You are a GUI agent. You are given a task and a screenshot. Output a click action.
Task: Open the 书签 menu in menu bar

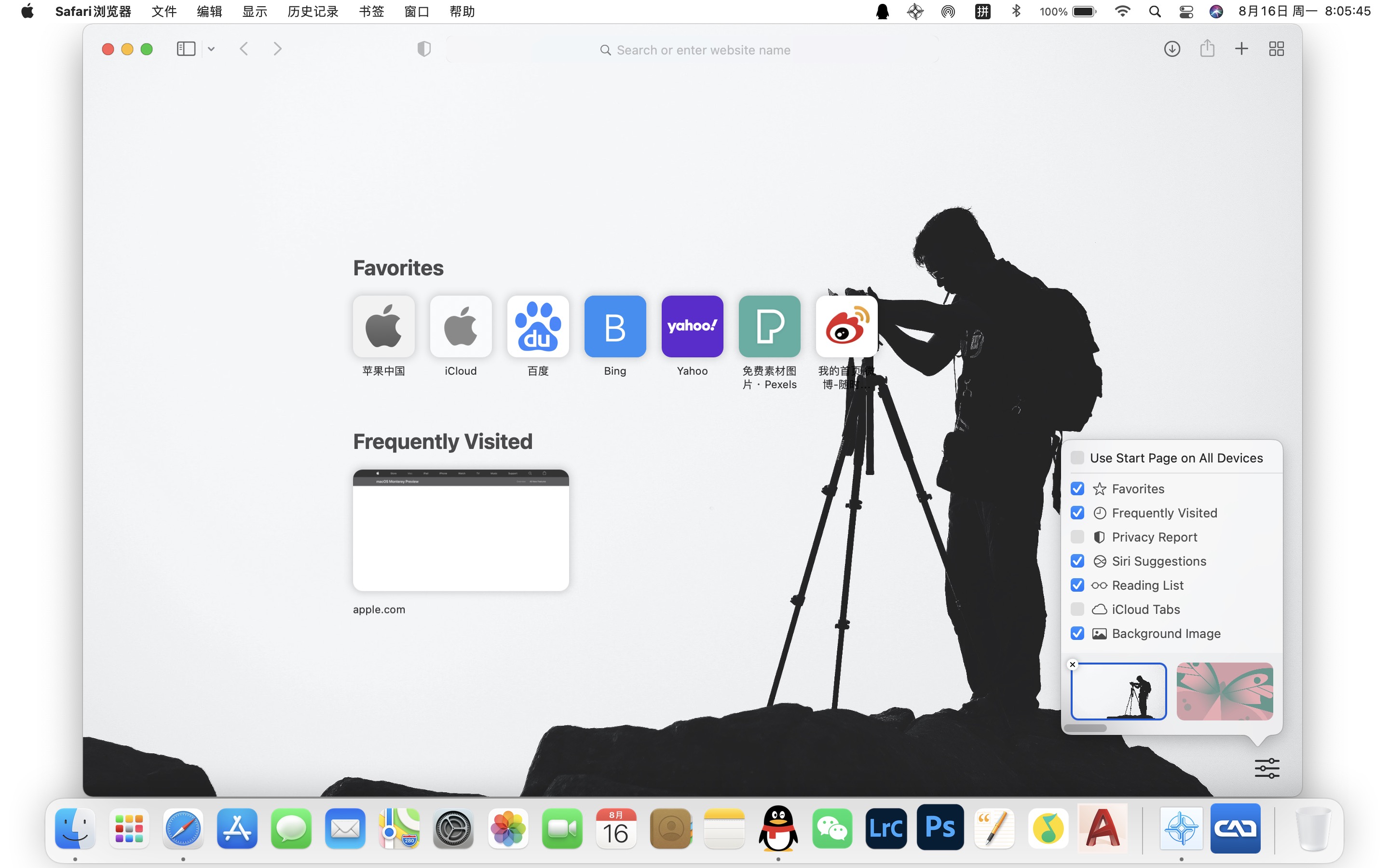(x=371, y=12)
